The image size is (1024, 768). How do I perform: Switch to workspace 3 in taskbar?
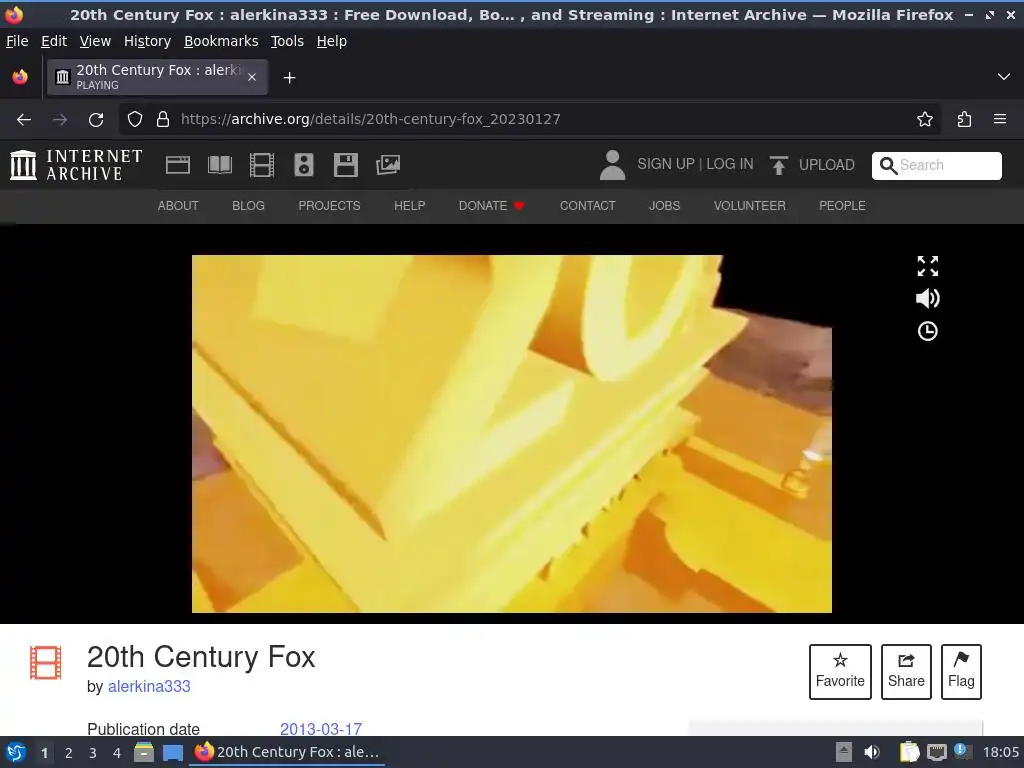coord(93,753)
